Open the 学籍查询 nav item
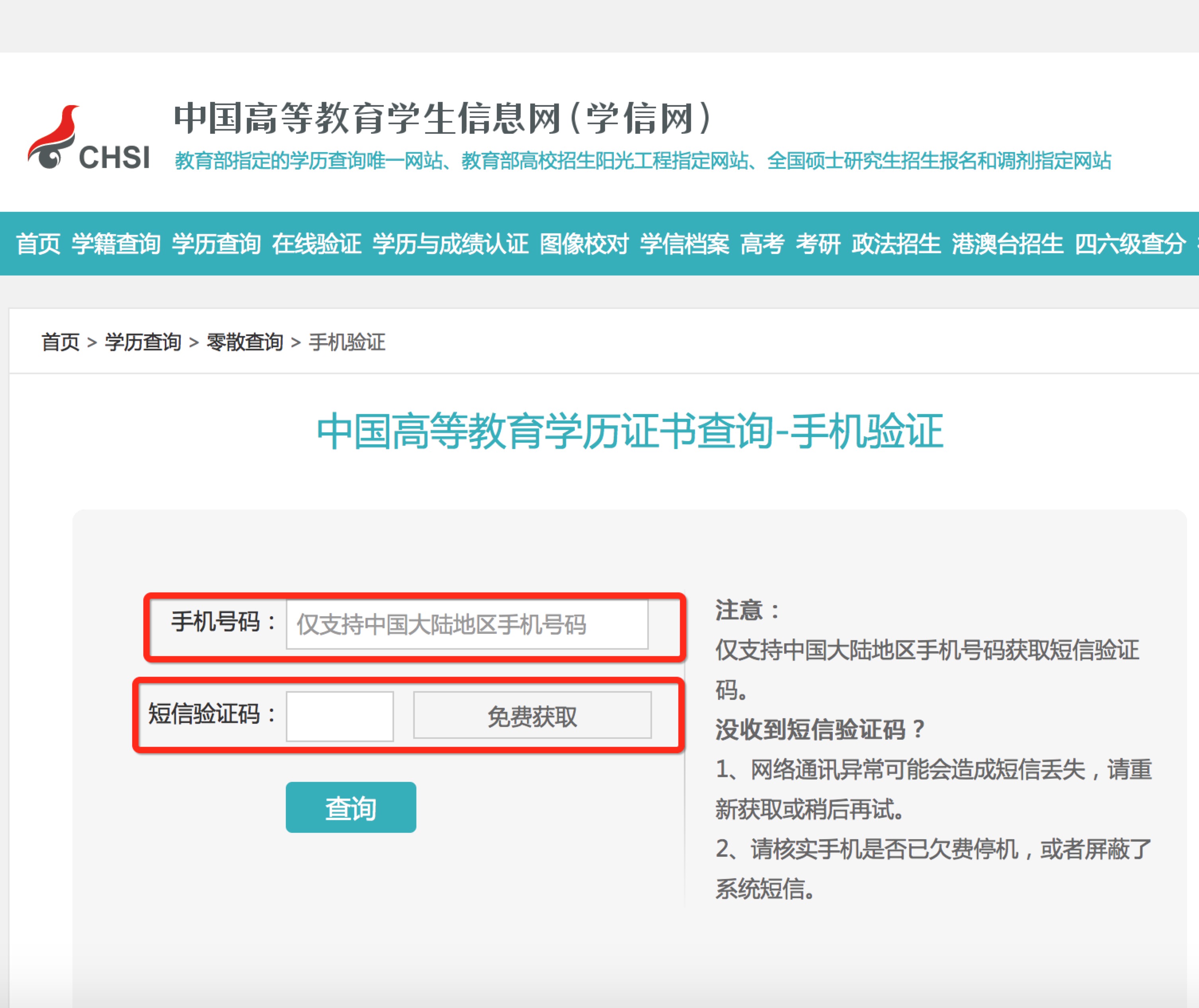 116,244
